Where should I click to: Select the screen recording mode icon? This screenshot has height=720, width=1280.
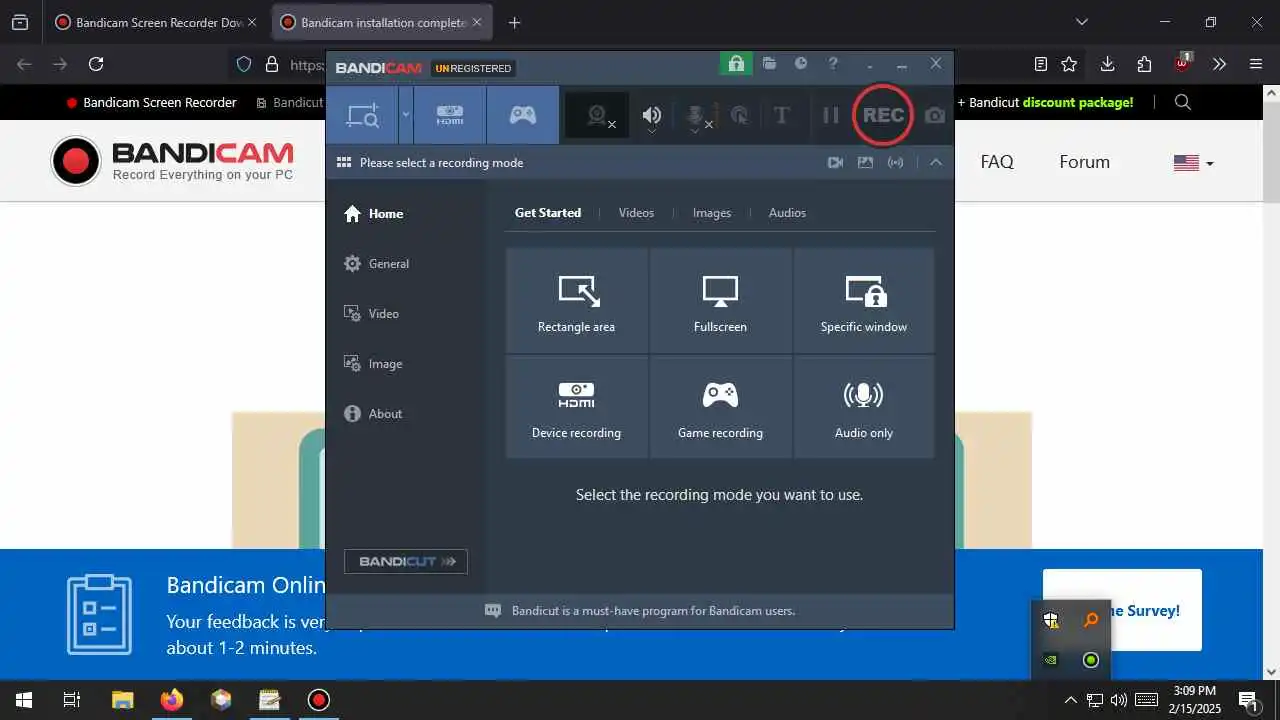tap(362, 115)
